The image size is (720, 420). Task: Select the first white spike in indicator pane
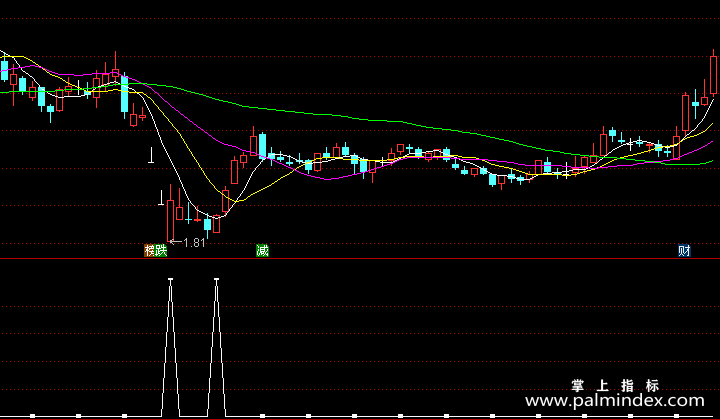(x=170, y=347)
